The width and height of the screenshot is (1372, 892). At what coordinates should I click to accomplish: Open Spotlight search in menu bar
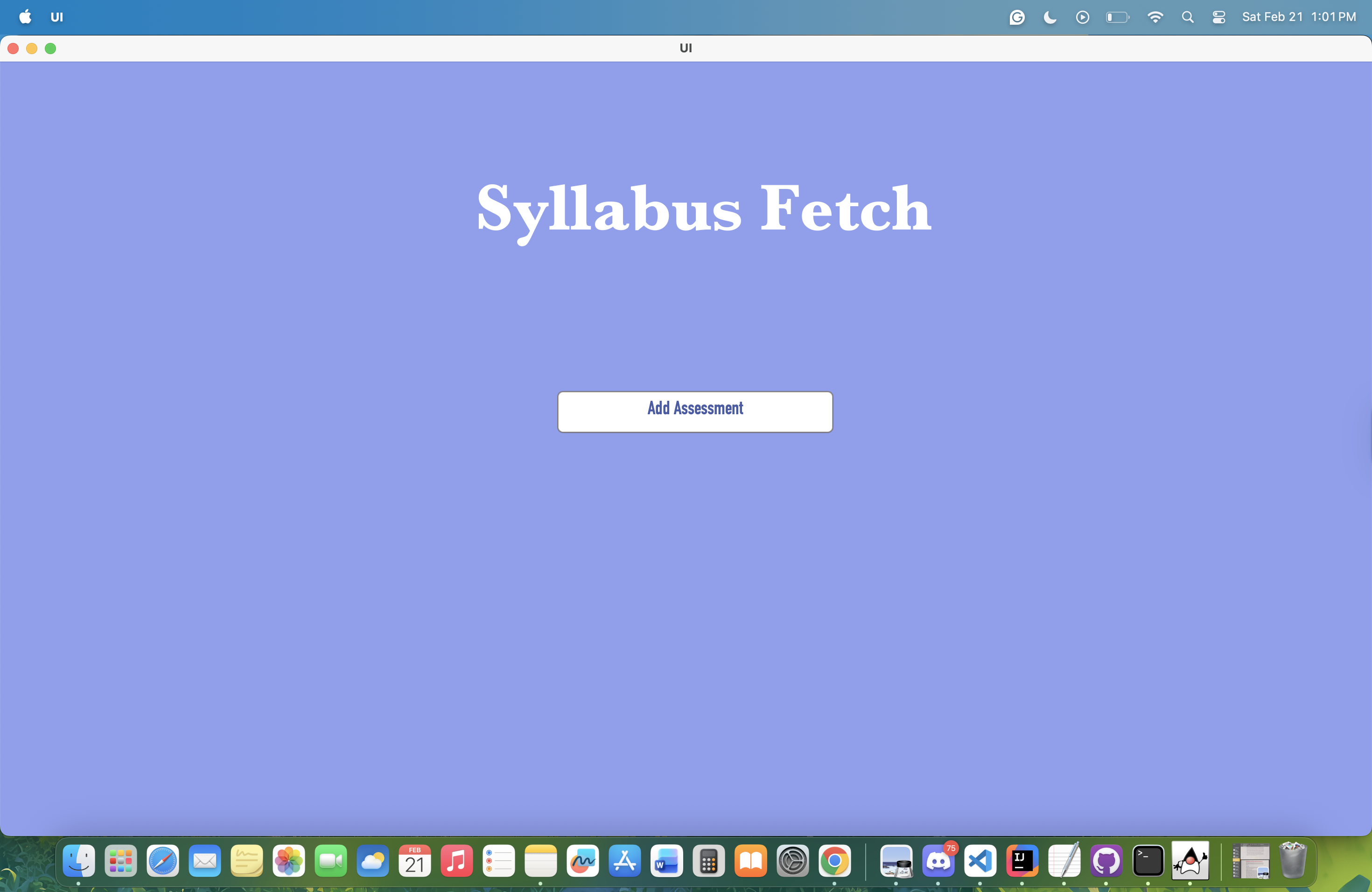point(1187,17)
